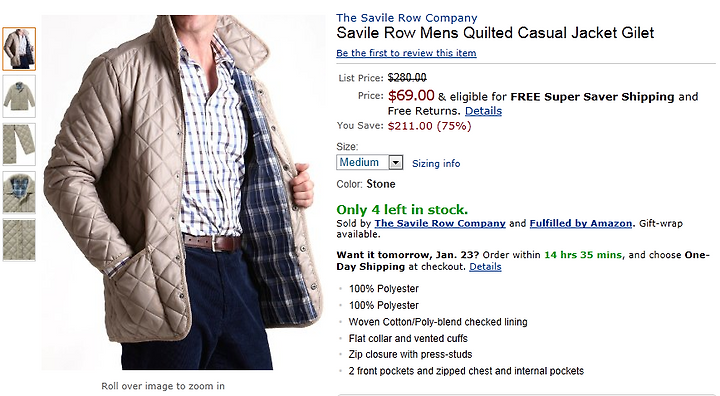Select the first thumbnail of the jacket worn open

tap(19, 49)
